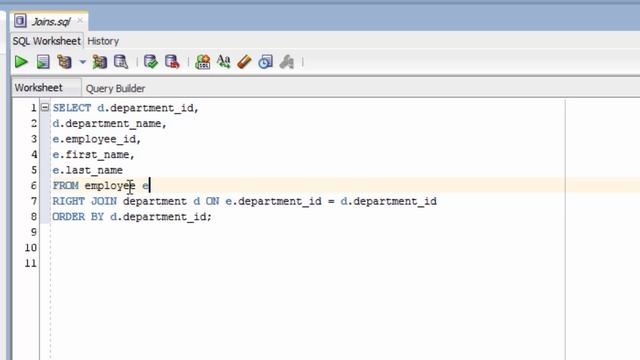Click the Autotrace icon
640x360 pixels.
coord(100,62)
